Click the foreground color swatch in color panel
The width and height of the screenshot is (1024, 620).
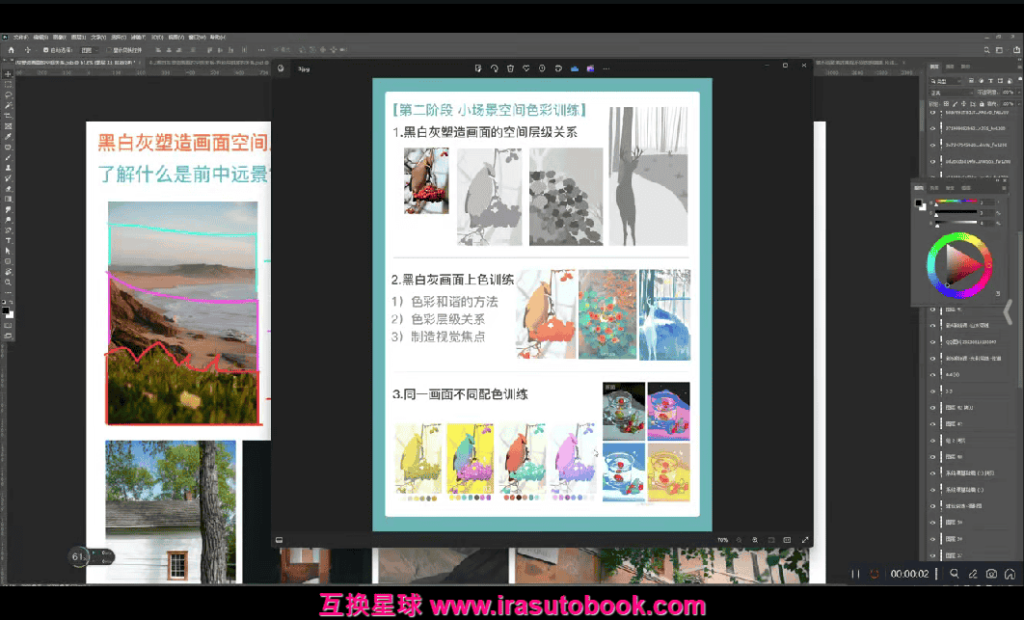click(919, 203)
